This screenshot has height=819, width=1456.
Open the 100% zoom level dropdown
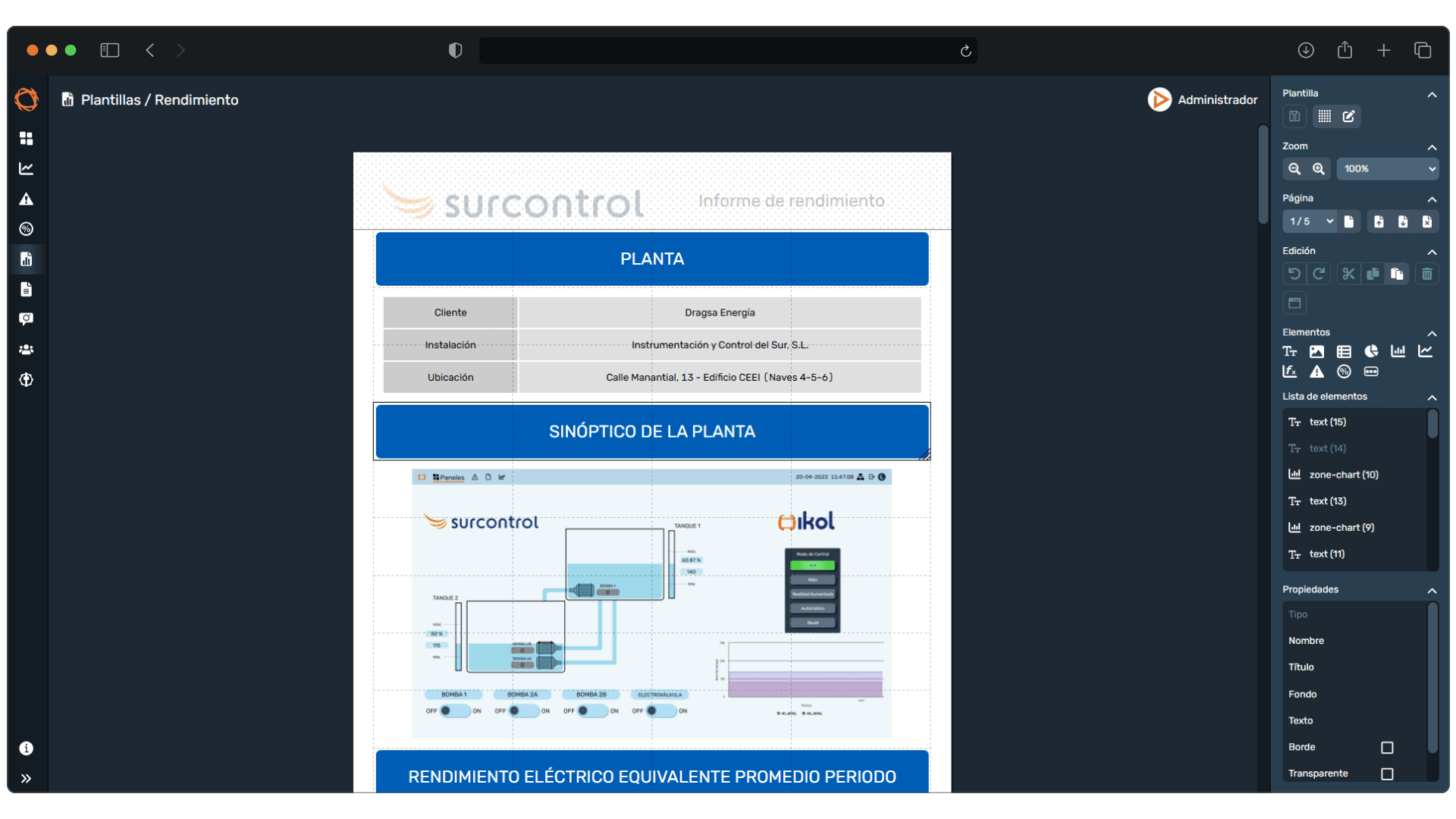[1388, 169]
